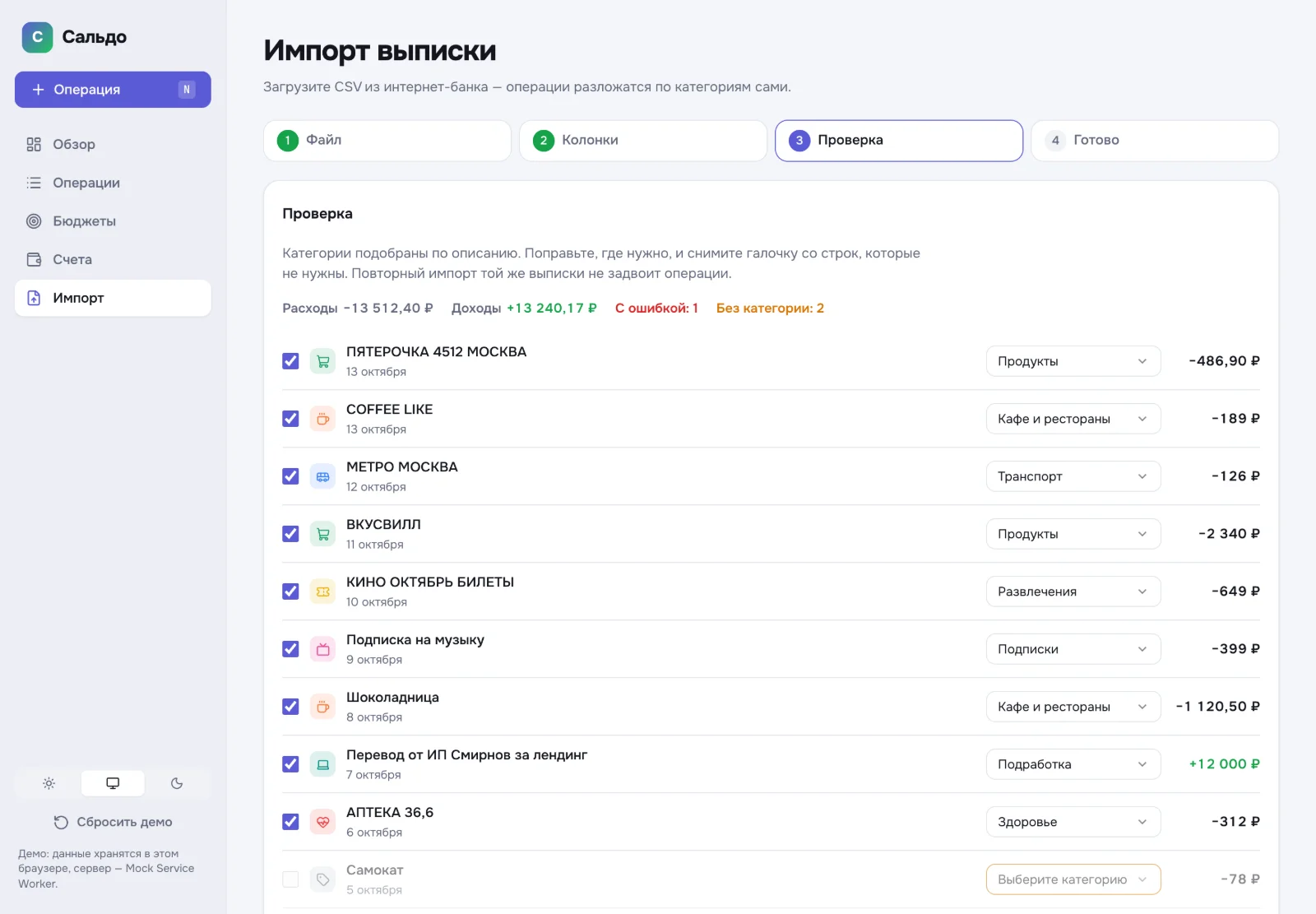This screenshot has width=1316, height=914.
Task: Check the Самокат row checkbox
Action: click(x=290, y=879)
